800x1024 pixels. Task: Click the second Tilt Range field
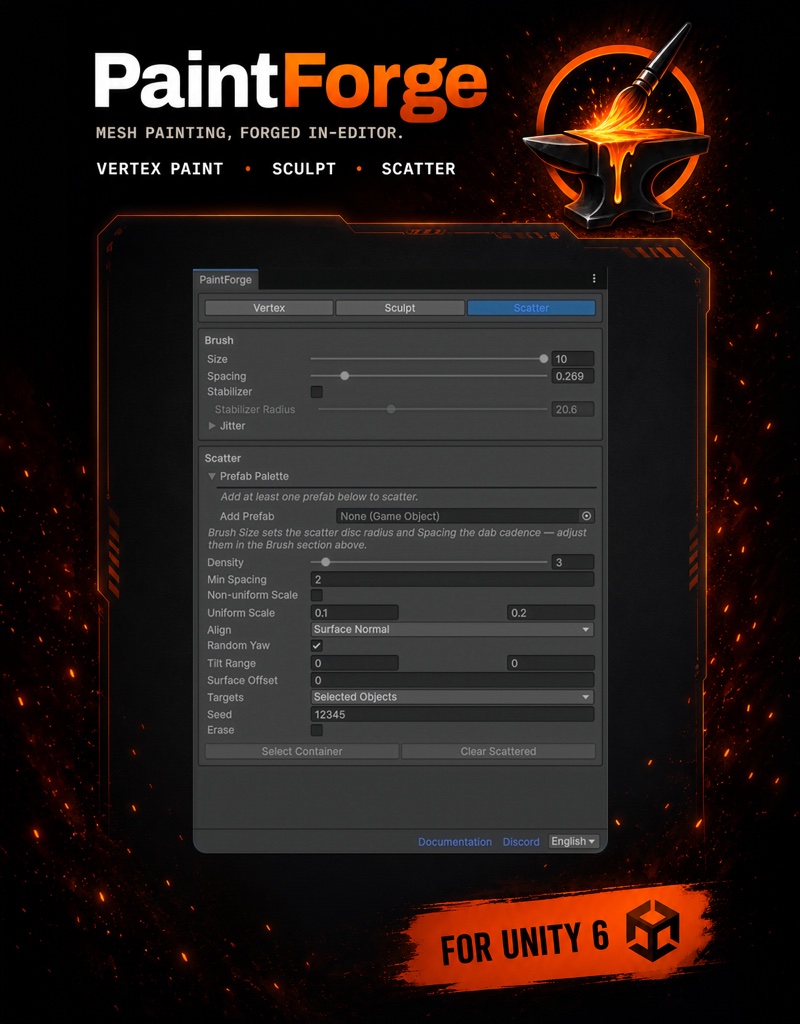(x=551, y=663)
